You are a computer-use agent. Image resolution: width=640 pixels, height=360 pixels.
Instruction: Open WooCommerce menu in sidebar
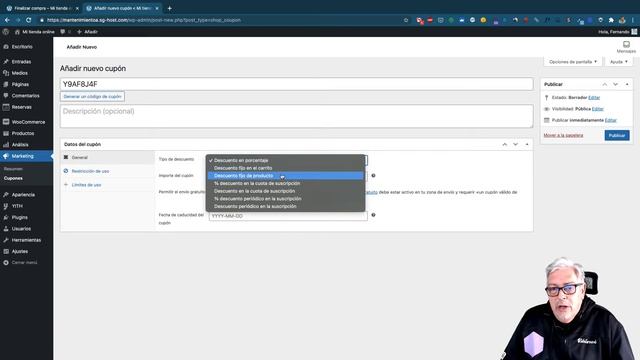pyautogui.click(x=28, y=122)
